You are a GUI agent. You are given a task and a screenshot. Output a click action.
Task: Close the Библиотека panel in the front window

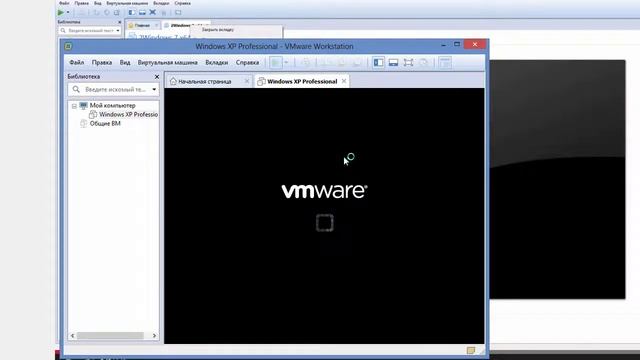point(157,76)
